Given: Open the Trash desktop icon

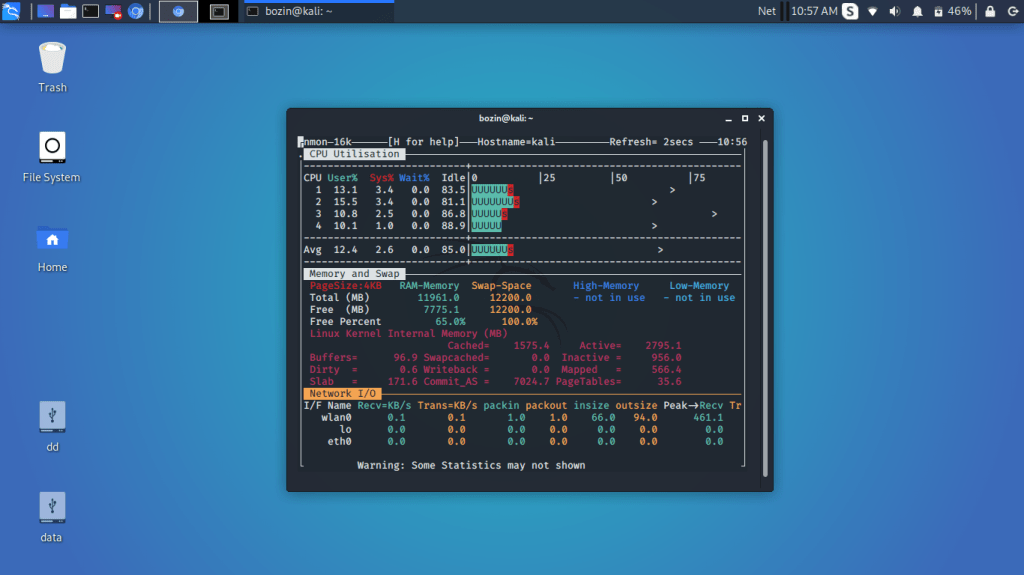Looking at the screenshot, I should (x=52, y=58).
